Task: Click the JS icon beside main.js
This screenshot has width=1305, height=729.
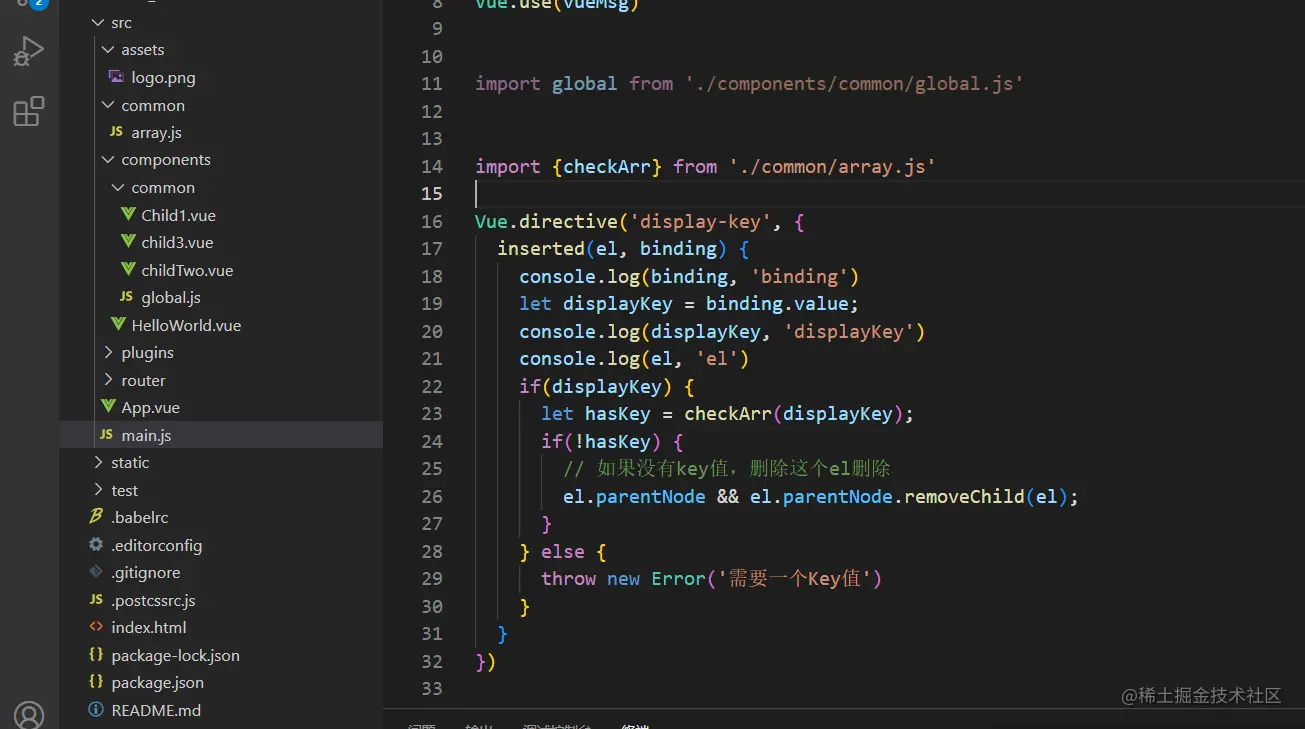Action: (x=106, y=435)
